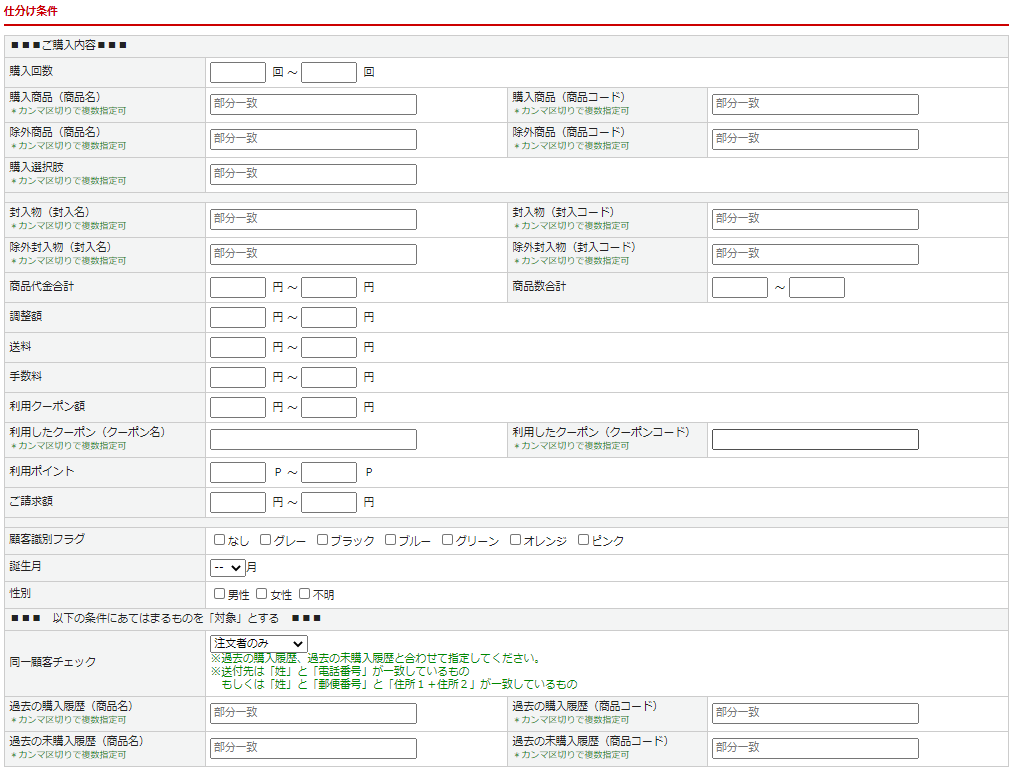
Task: Toggle the 不明 gender checkbox
Action: (305, 594)
